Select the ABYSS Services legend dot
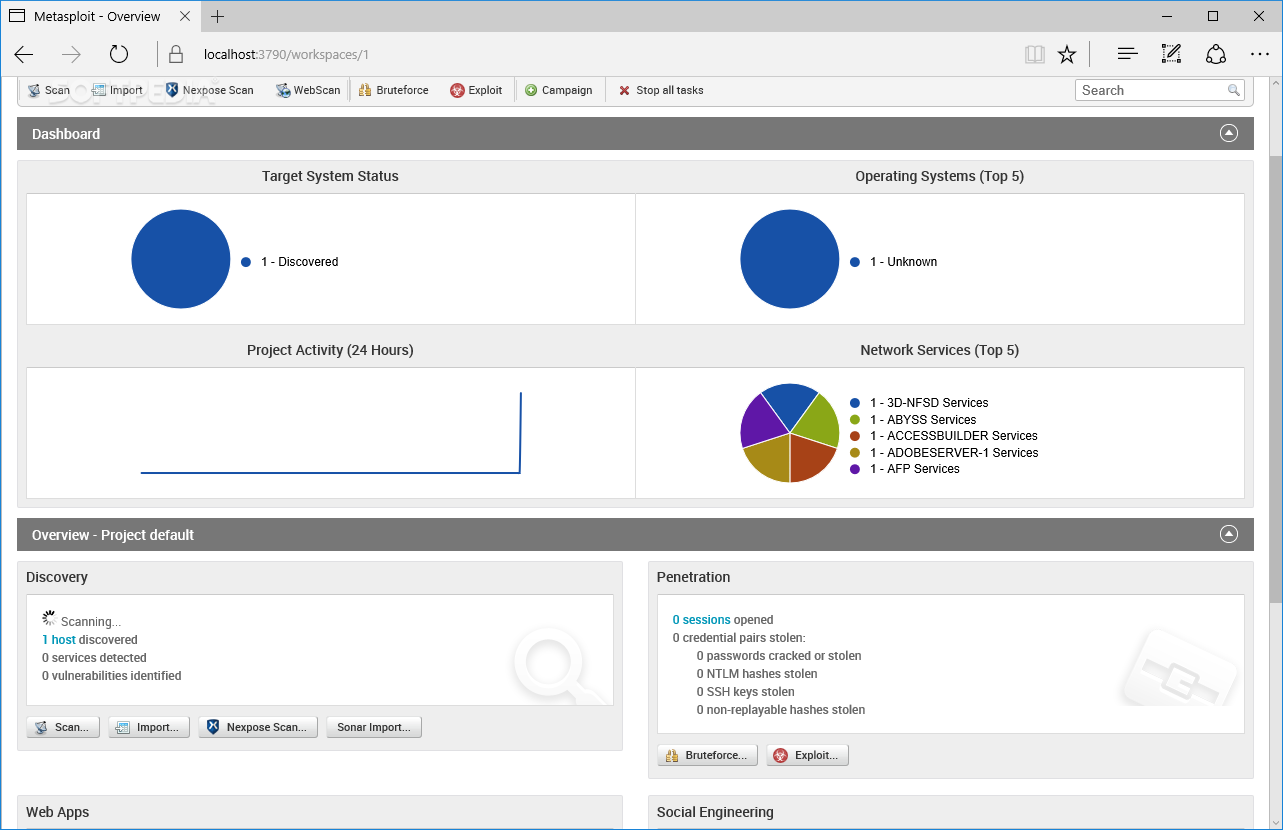Viewport: 1283px width, 830px height. [855, 420]
